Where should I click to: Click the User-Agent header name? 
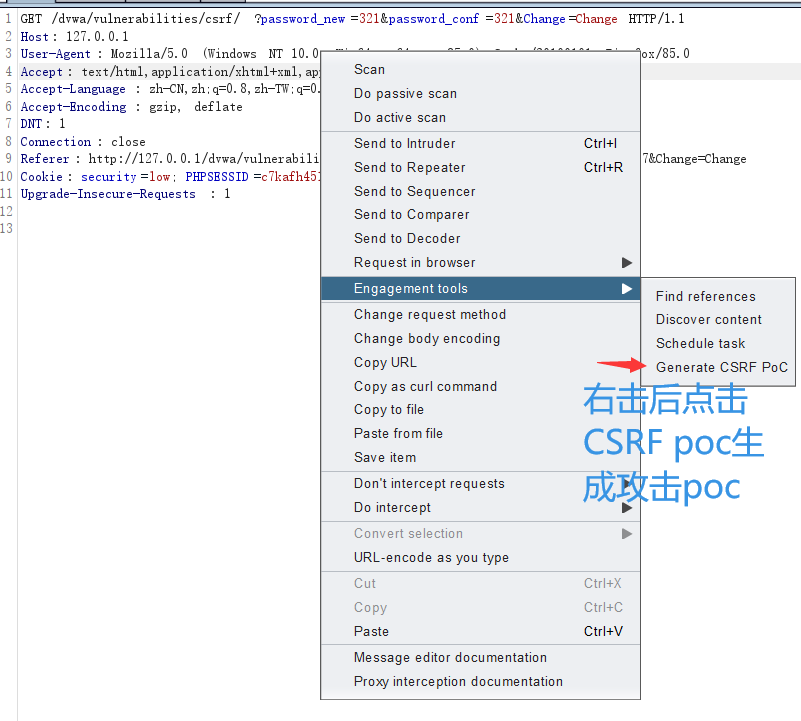56,54
